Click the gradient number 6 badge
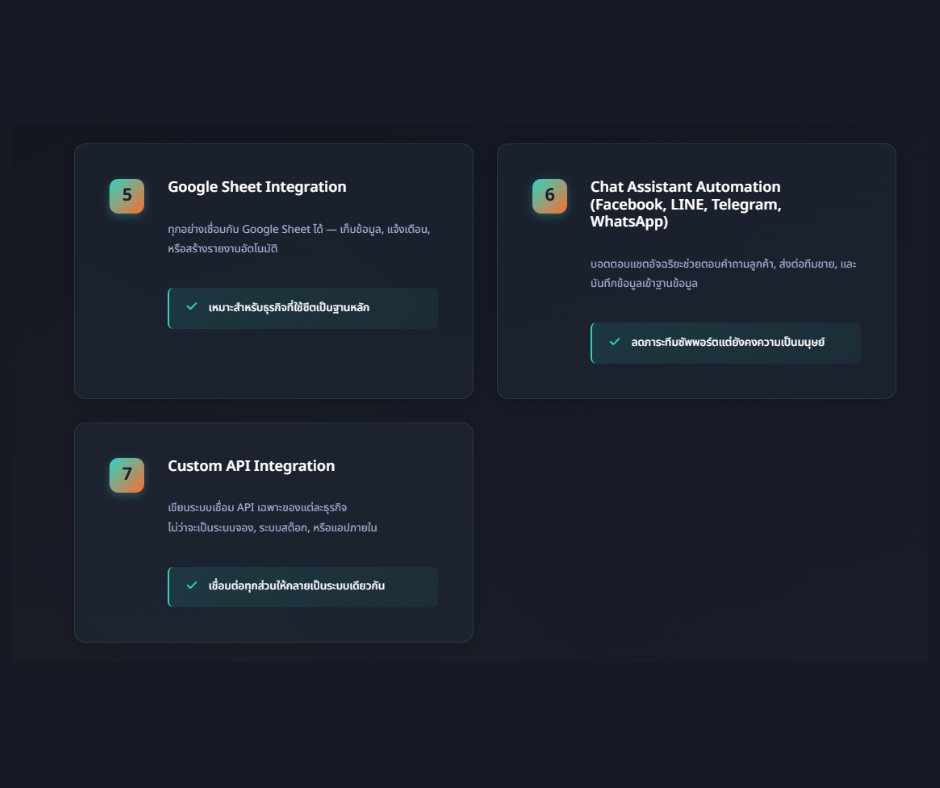This screenshot has height=788, width=940. click(549, 196)
